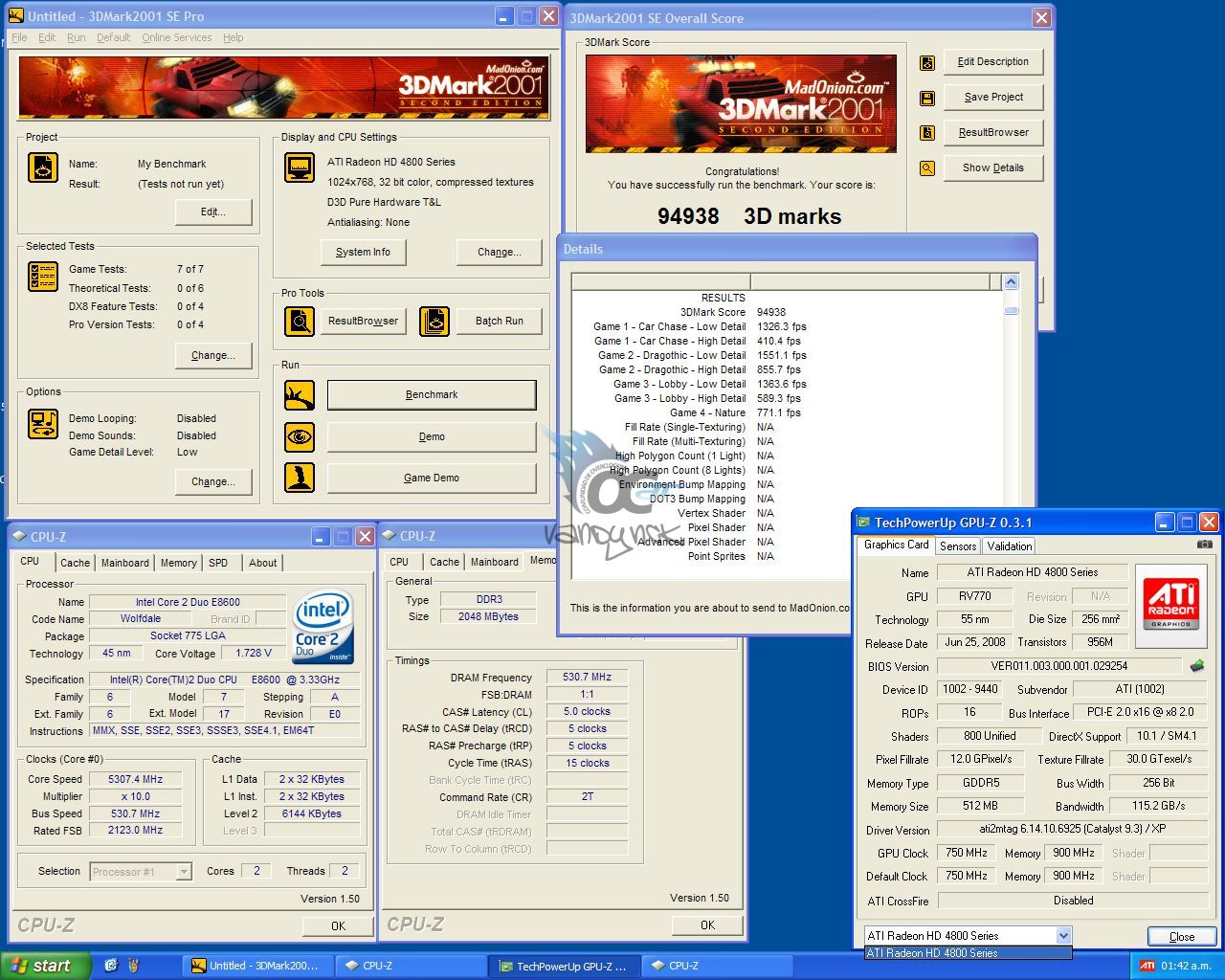Click the Internet Explorer quick launch icon

pos(111,966)
